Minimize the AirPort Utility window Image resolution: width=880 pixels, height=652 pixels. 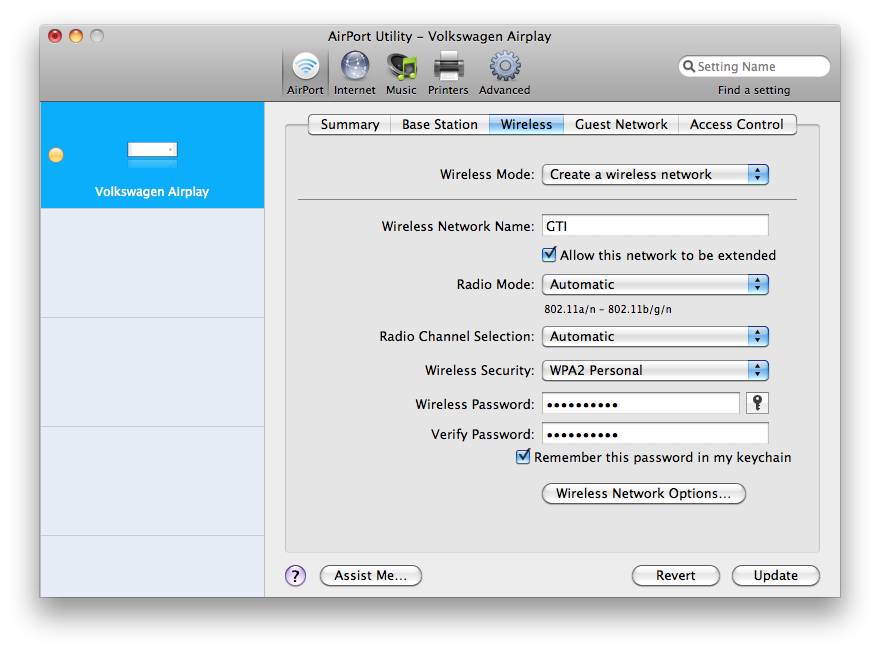[x=76, y=36]
